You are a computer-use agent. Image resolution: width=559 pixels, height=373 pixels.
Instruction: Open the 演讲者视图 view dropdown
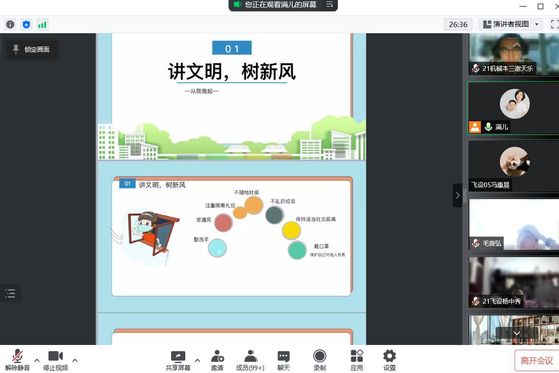click(x=511, y=24)
